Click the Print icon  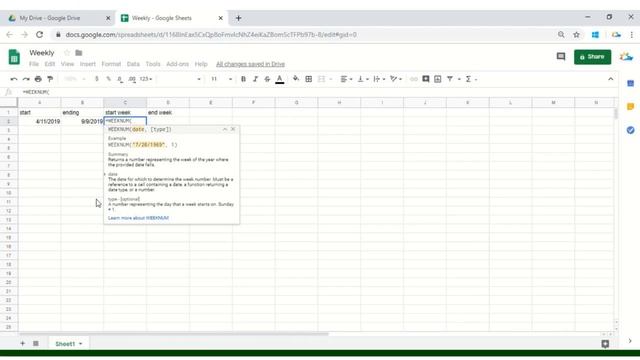[x=38, y=79]
